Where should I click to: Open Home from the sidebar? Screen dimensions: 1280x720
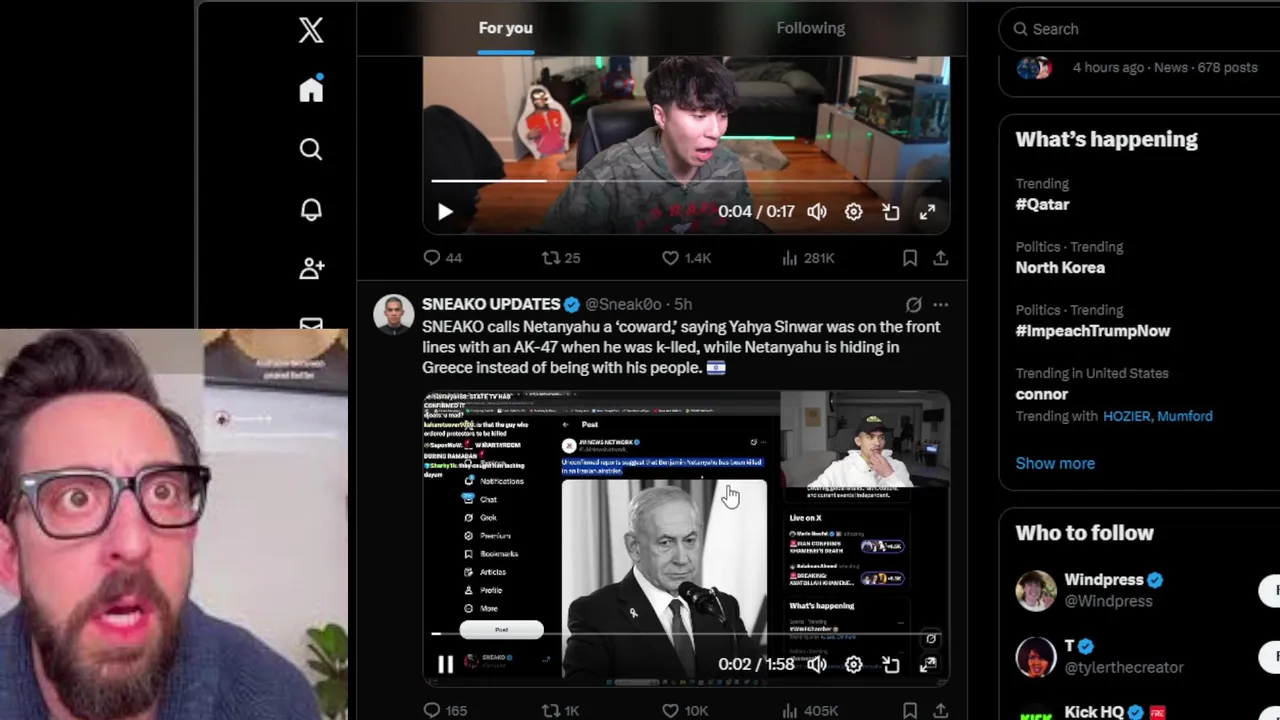(x=311, y=89)
